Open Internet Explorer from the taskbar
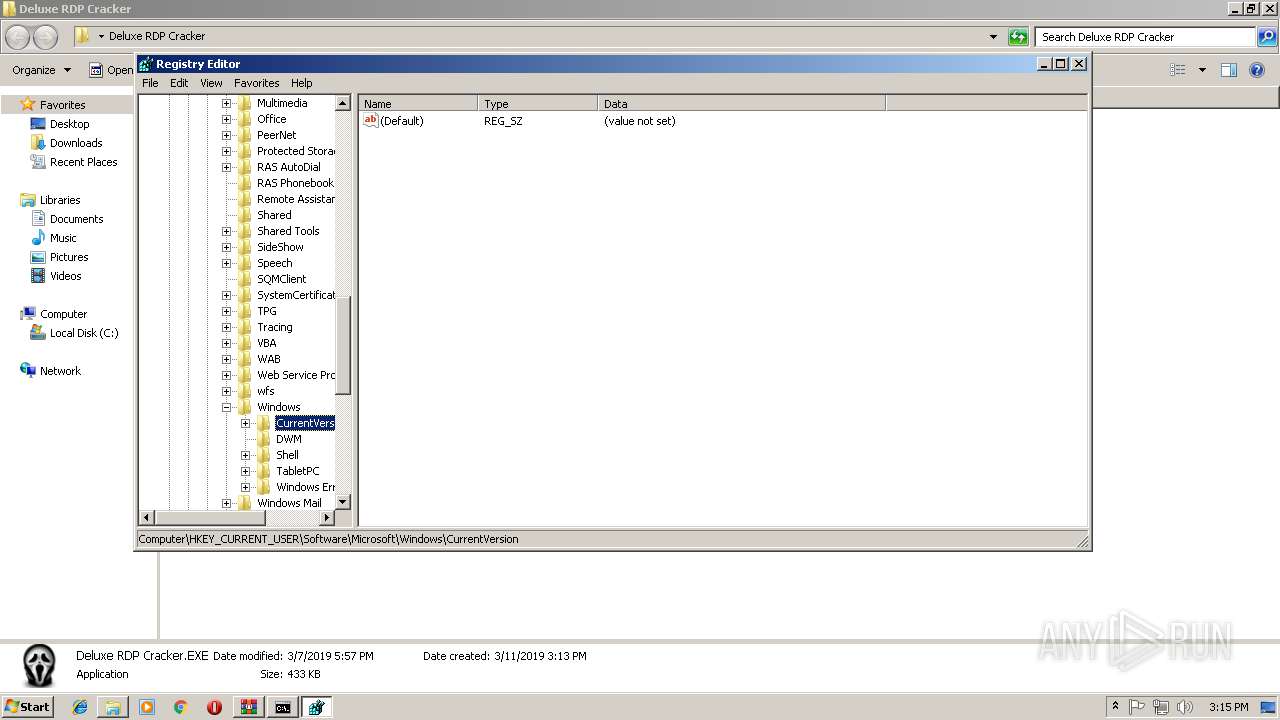Viewport: 1280px width, 720px height. (80, 707)
